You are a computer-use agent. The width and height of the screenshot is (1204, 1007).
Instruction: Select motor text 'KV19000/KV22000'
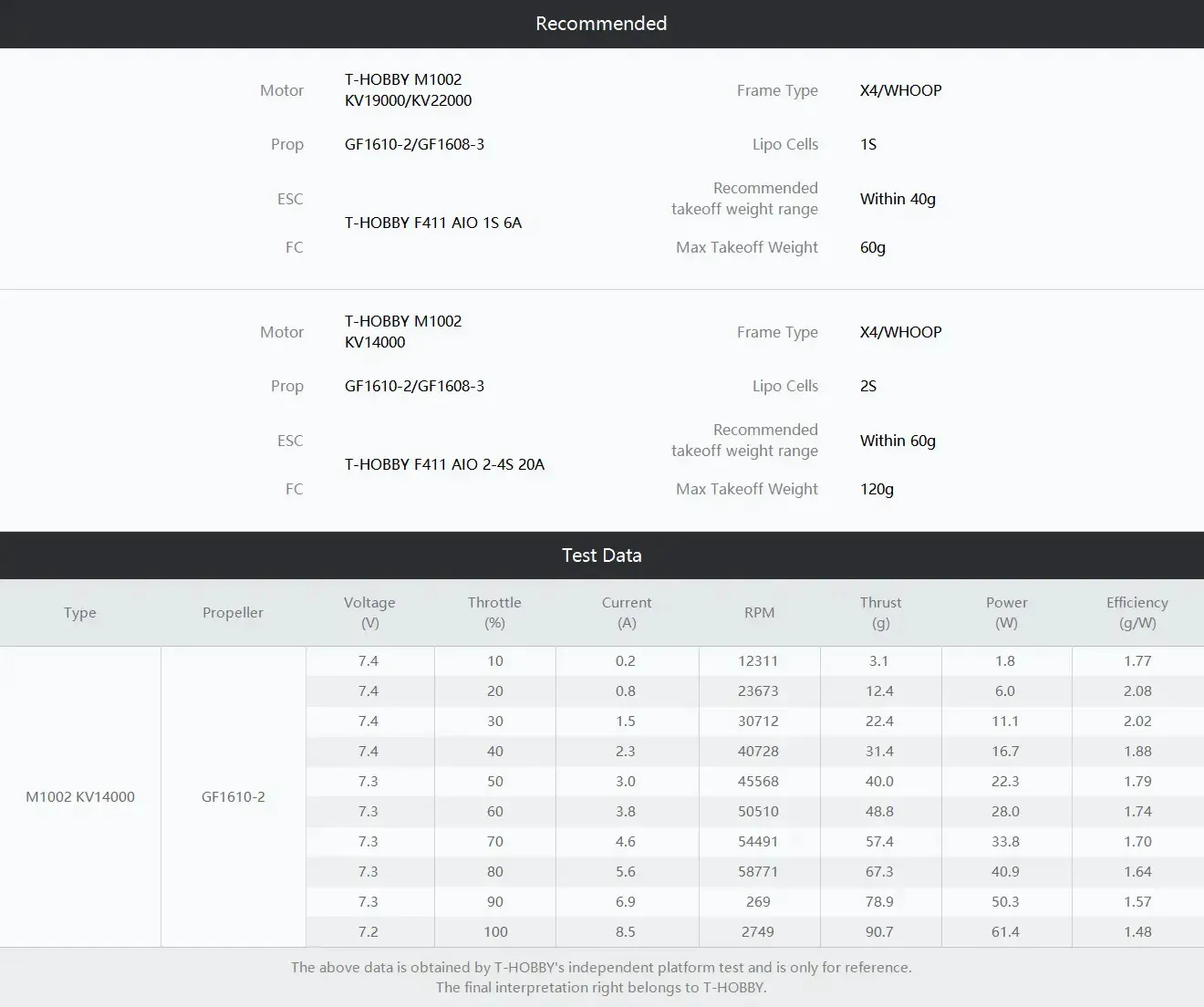tap(409, 100)
